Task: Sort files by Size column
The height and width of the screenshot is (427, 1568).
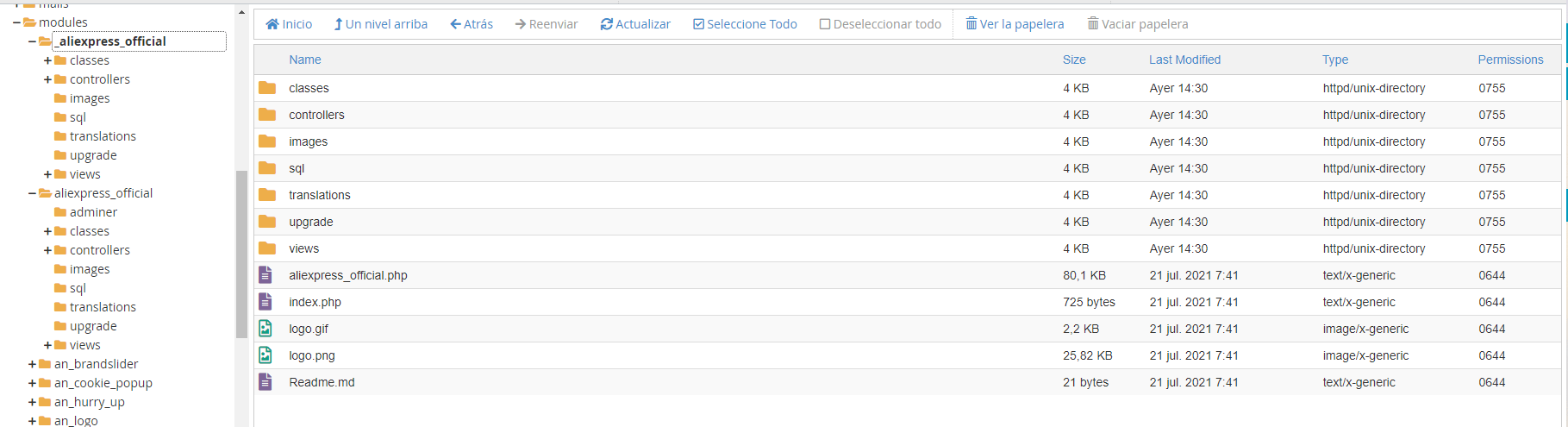Action: [1074, 60]
